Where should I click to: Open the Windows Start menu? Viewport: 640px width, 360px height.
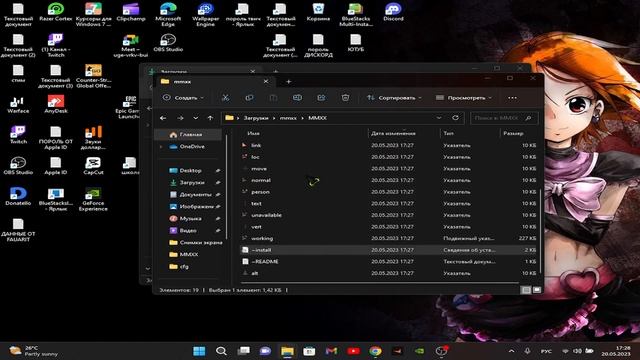pos(199,351)
